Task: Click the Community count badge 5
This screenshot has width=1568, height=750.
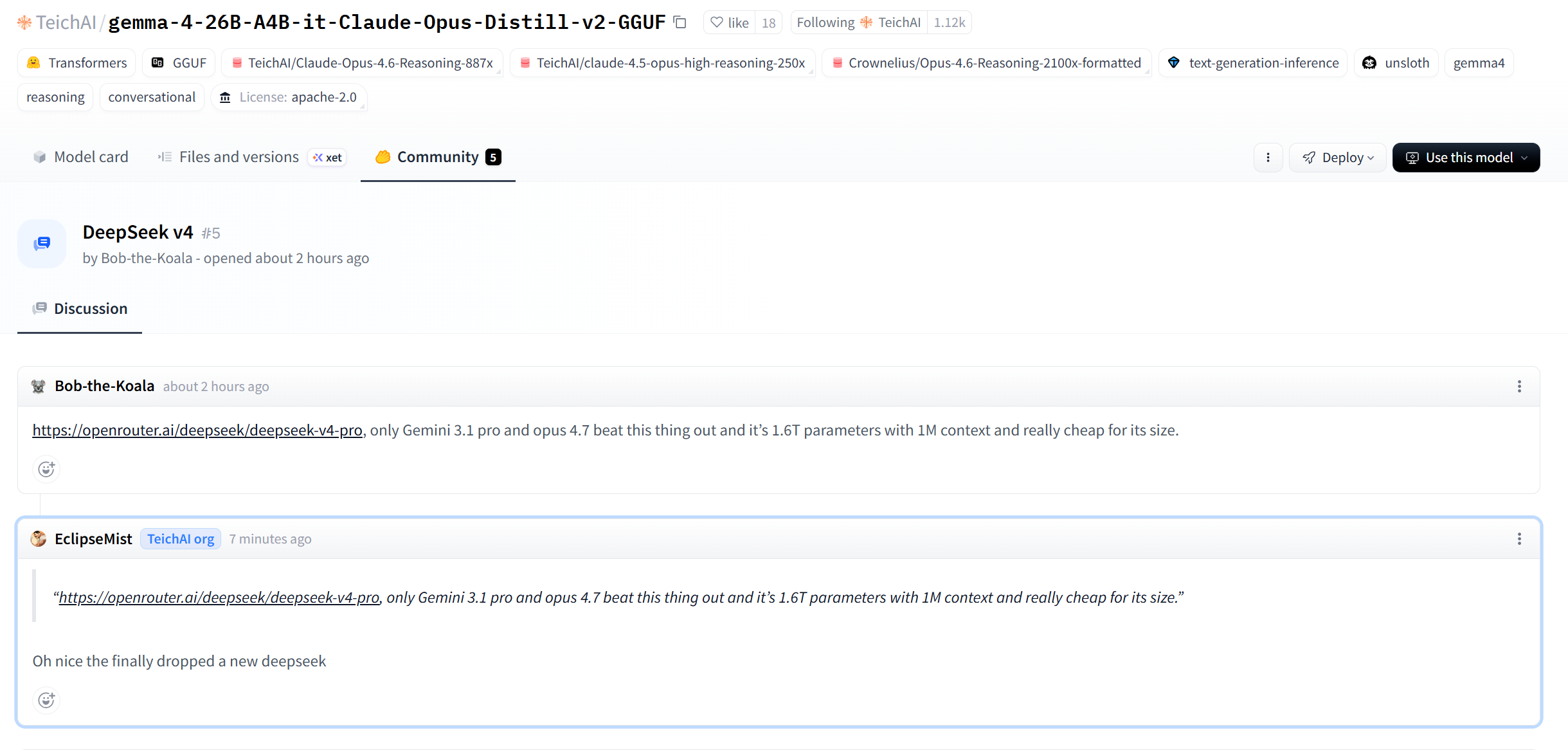Action: [x=493, y=157]
